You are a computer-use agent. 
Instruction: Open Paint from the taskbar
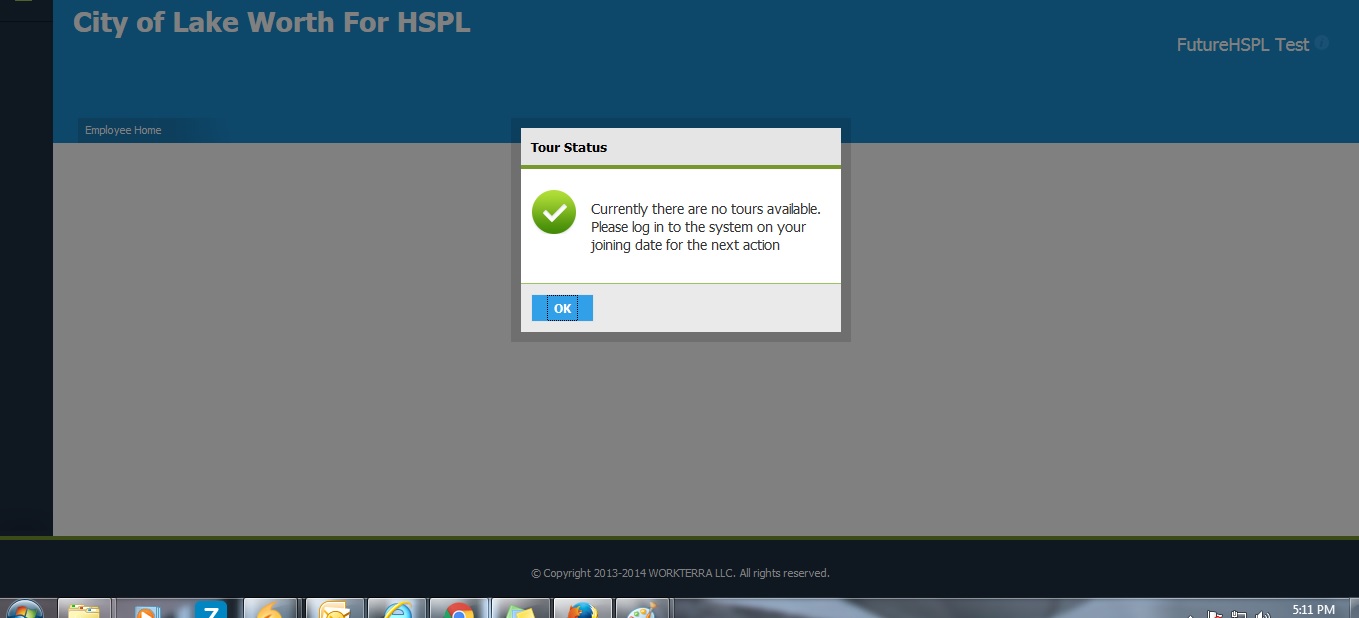pyautogui.click(x=642, y=609)
